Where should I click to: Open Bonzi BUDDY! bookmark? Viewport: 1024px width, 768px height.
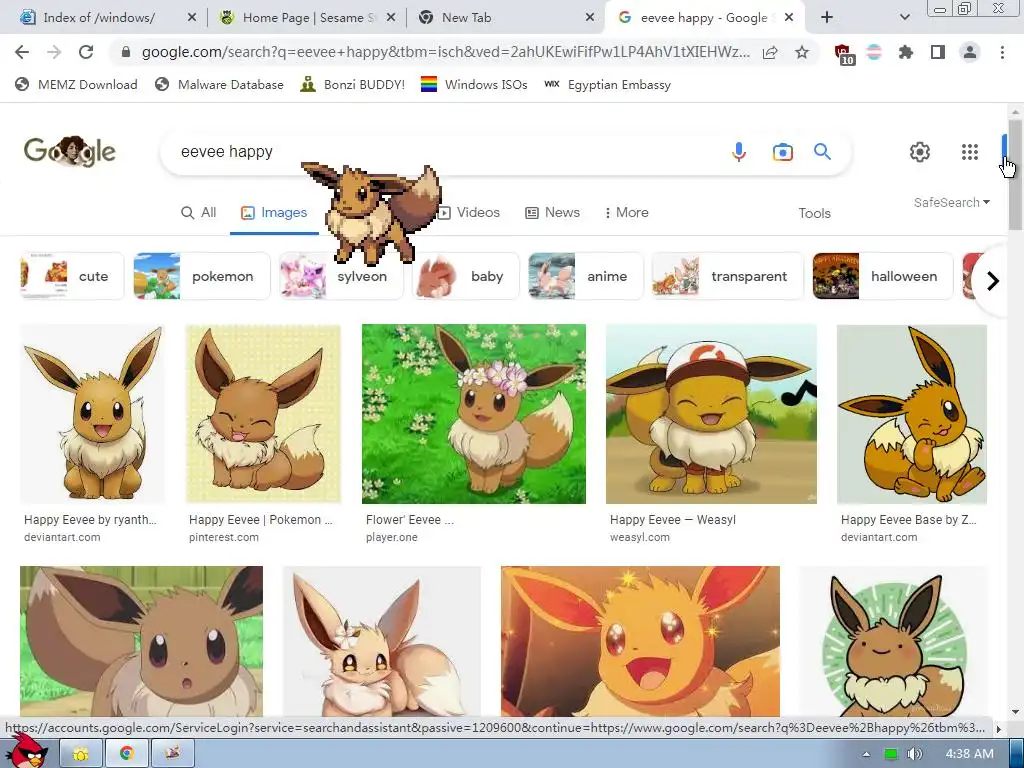353,85
